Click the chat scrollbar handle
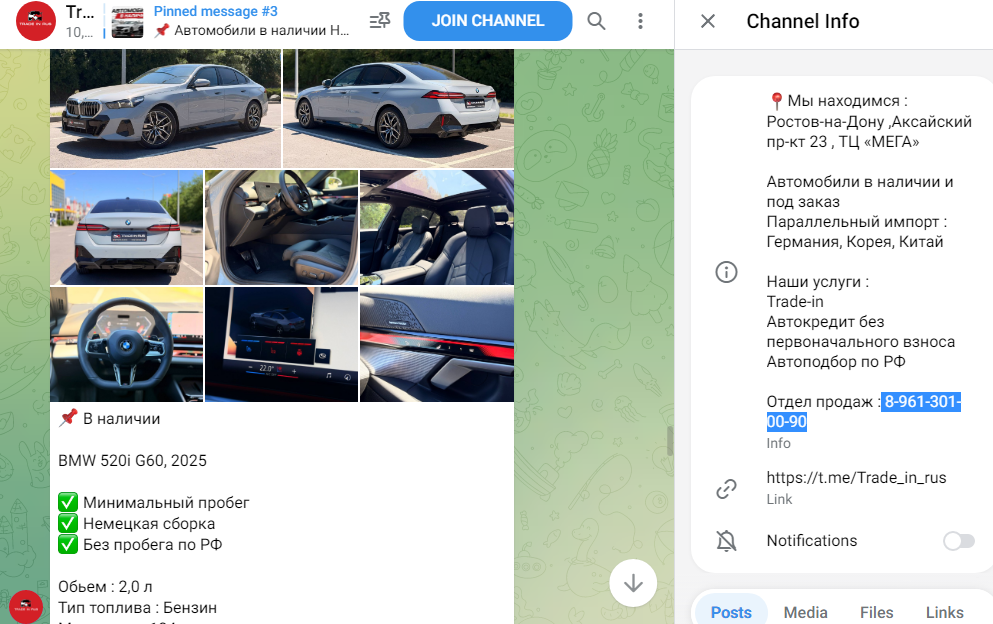The height and width of the screenshot is (624, 993). pos(670,441)
